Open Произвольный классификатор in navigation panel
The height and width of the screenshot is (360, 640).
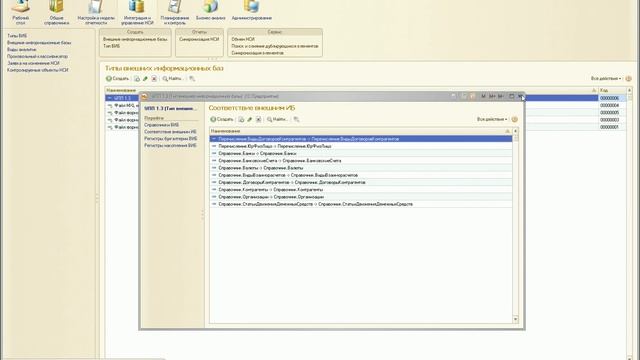pos(38,56)
